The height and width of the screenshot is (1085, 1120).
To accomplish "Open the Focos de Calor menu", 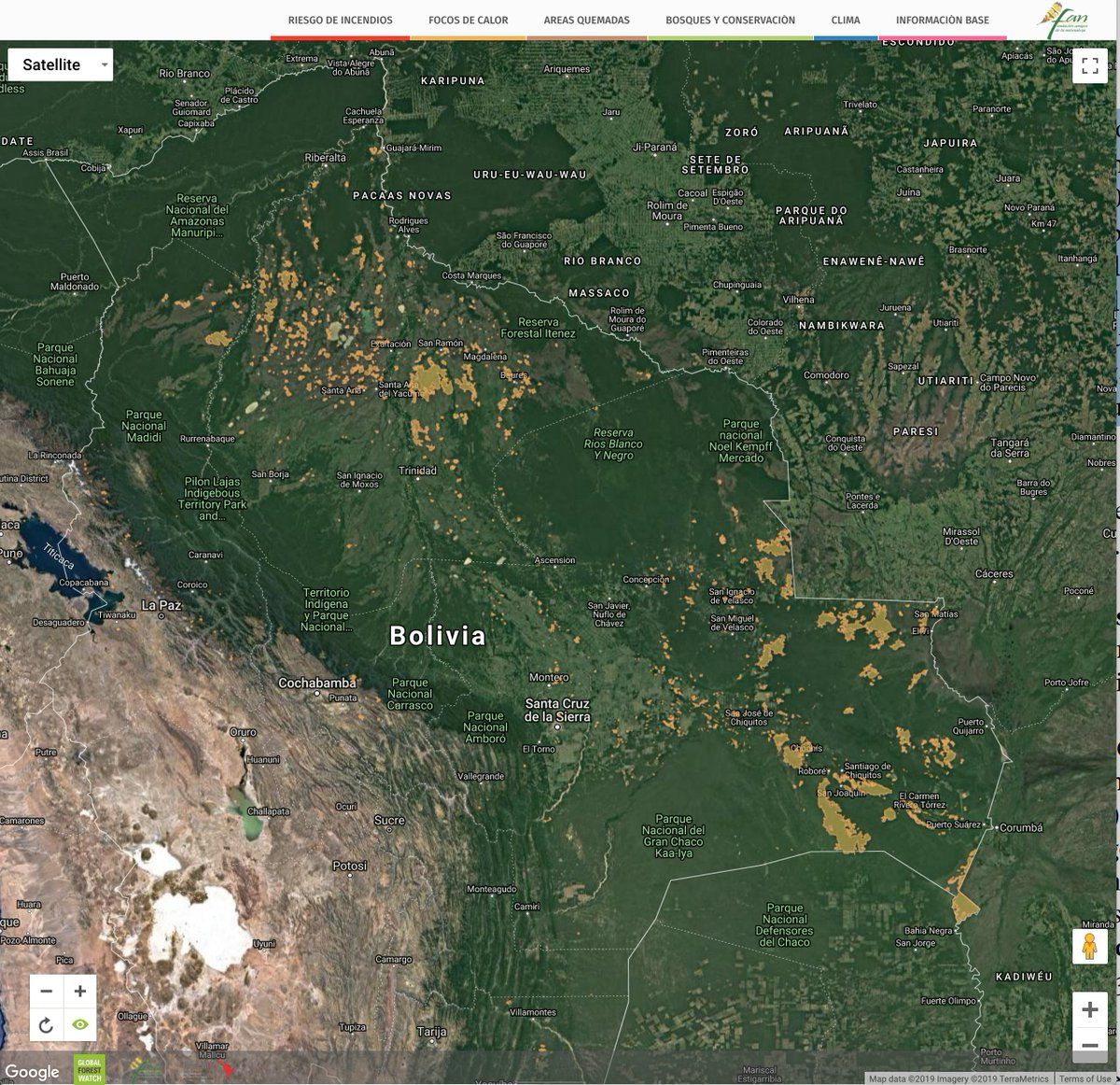I will point(469,21).
